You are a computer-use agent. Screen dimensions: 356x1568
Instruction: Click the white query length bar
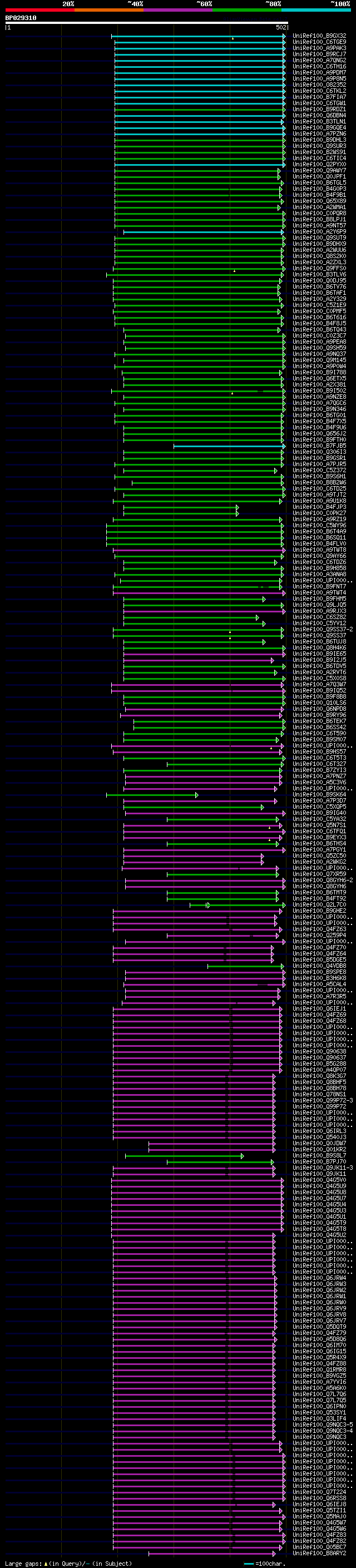point(147,23)
